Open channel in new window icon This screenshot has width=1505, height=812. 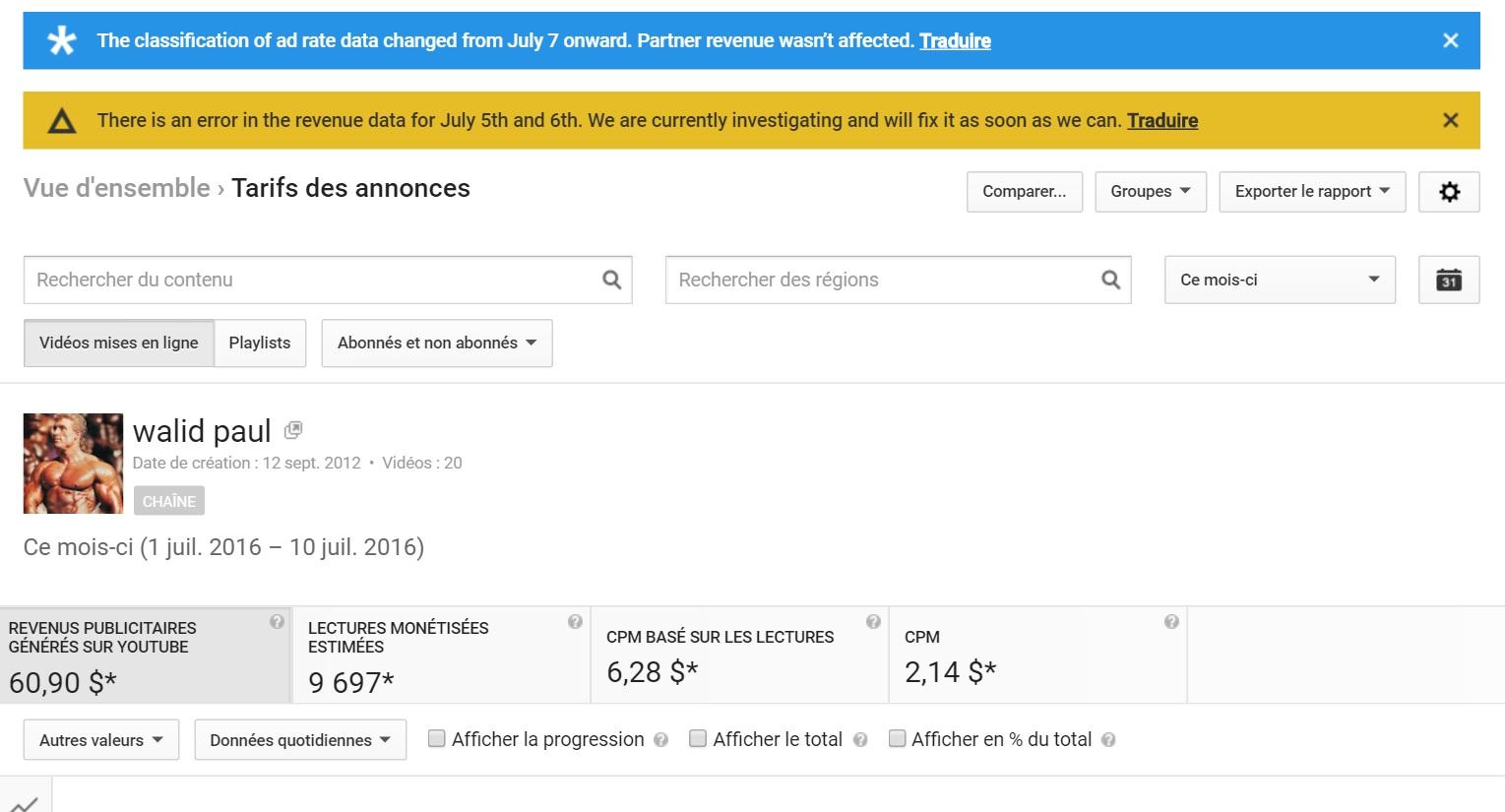click(x=293, y=430)
